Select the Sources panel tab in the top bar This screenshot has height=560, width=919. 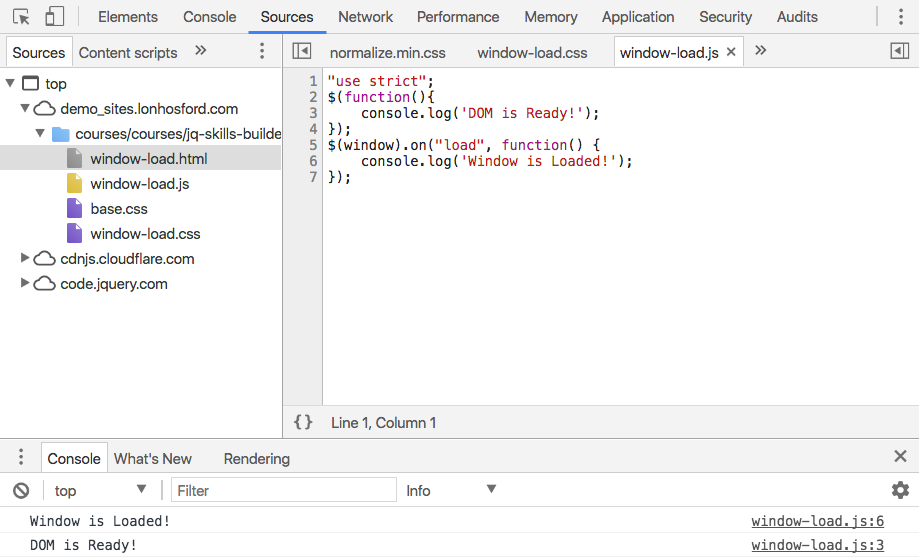[287, 17]
